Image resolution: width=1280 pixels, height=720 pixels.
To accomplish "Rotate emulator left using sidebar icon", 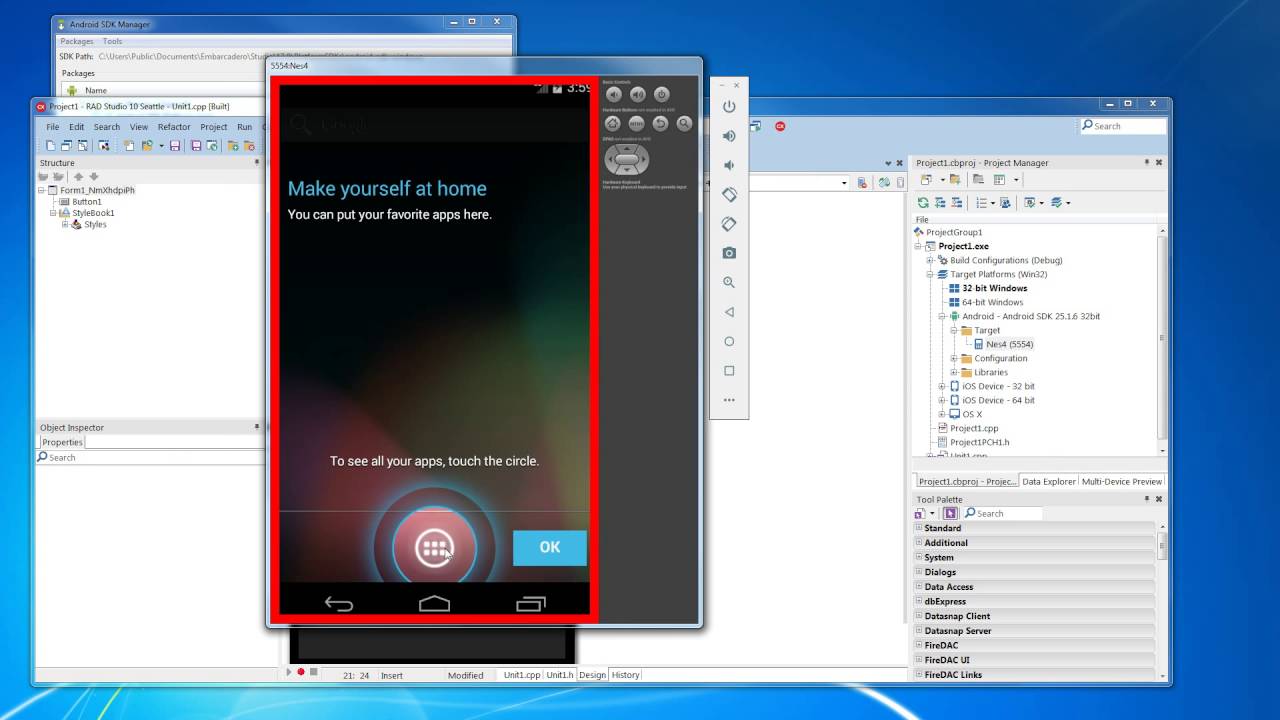I will pyautogui.click(x=729, y=194).
